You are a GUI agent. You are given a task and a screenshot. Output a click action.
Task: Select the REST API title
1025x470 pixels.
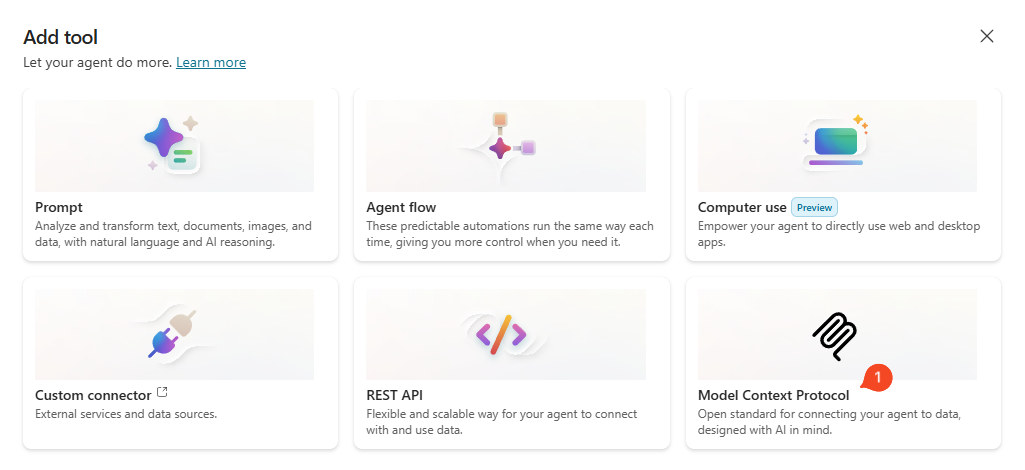click(x=395, y=395)
